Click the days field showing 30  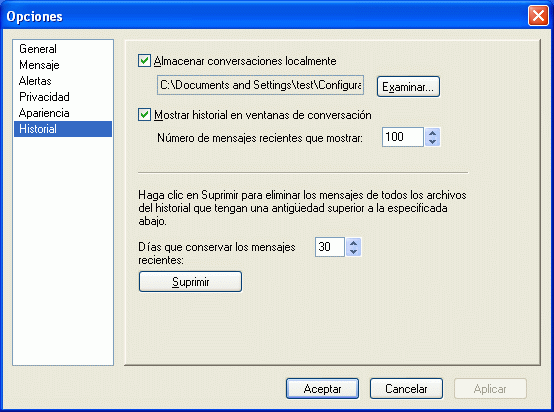[x=330, y=247]
